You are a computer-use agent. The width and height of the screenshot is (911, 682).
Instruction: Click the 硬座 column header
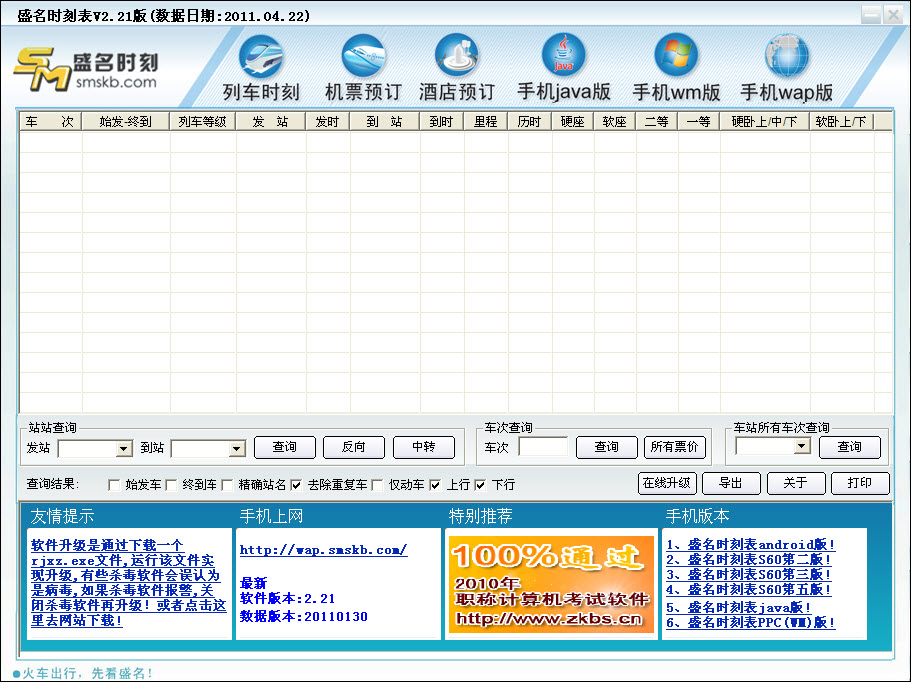(572, 122)
